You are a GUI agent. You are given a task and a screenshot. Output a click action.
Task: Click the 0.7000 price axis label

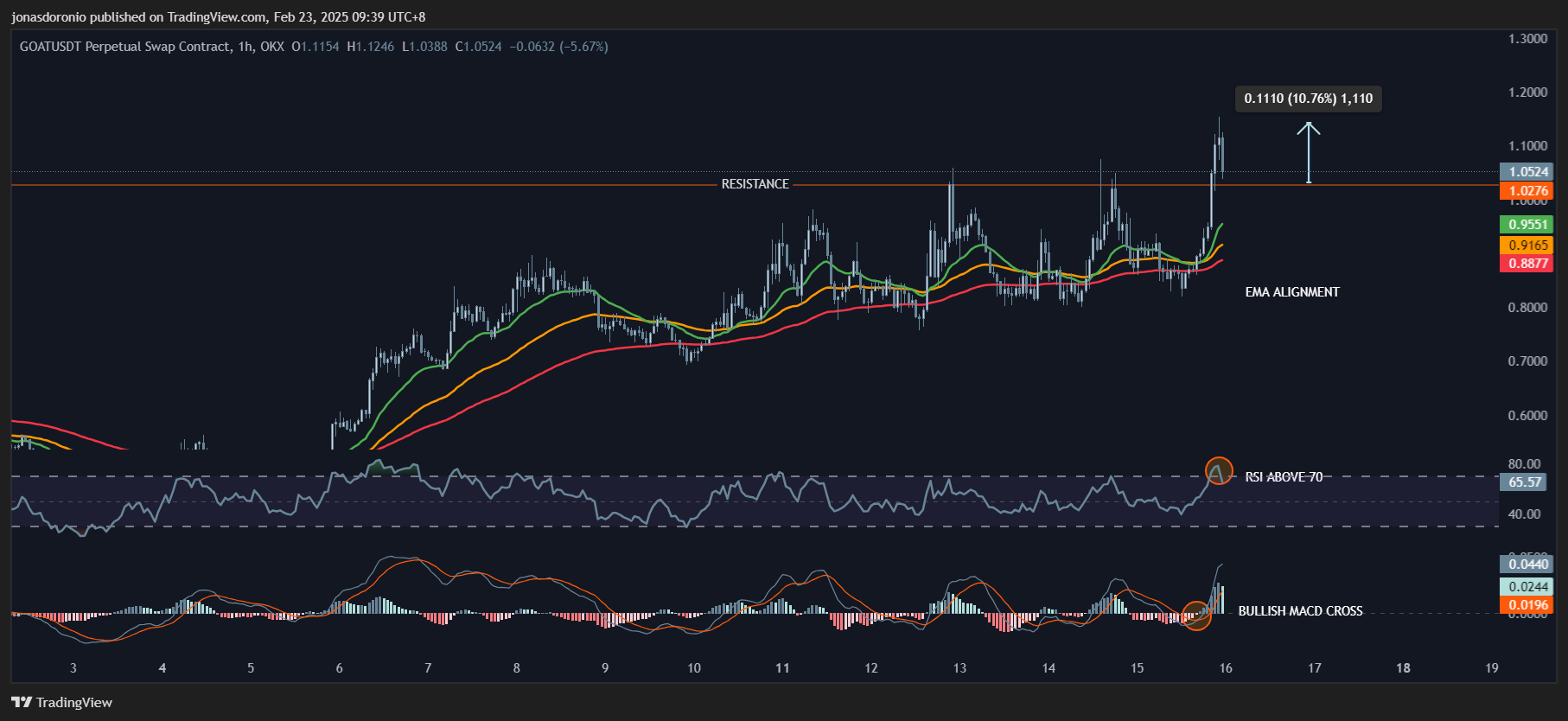1527,361
